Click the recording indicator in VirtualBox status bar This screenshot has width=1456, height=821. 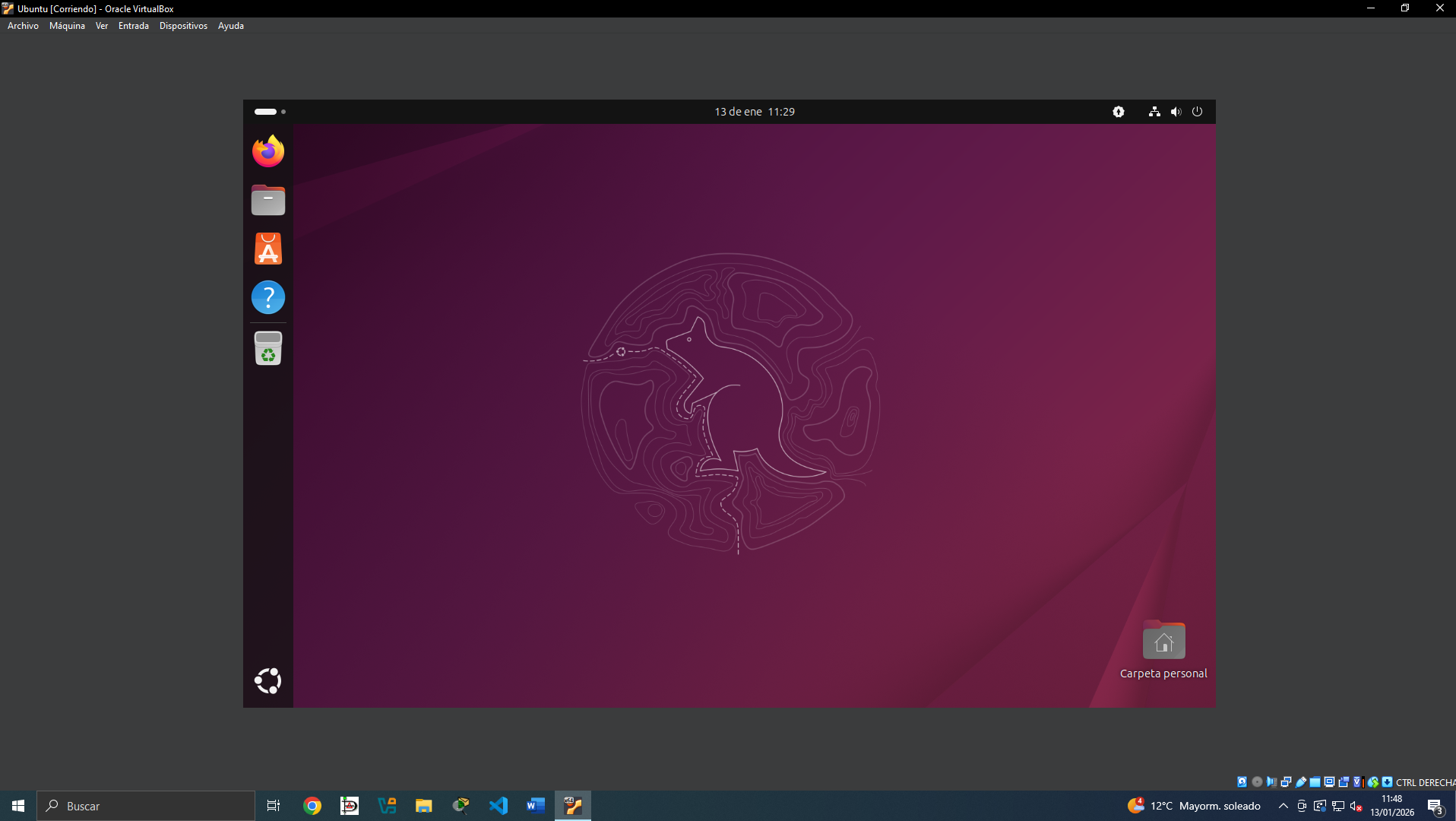click(1344, 781)
